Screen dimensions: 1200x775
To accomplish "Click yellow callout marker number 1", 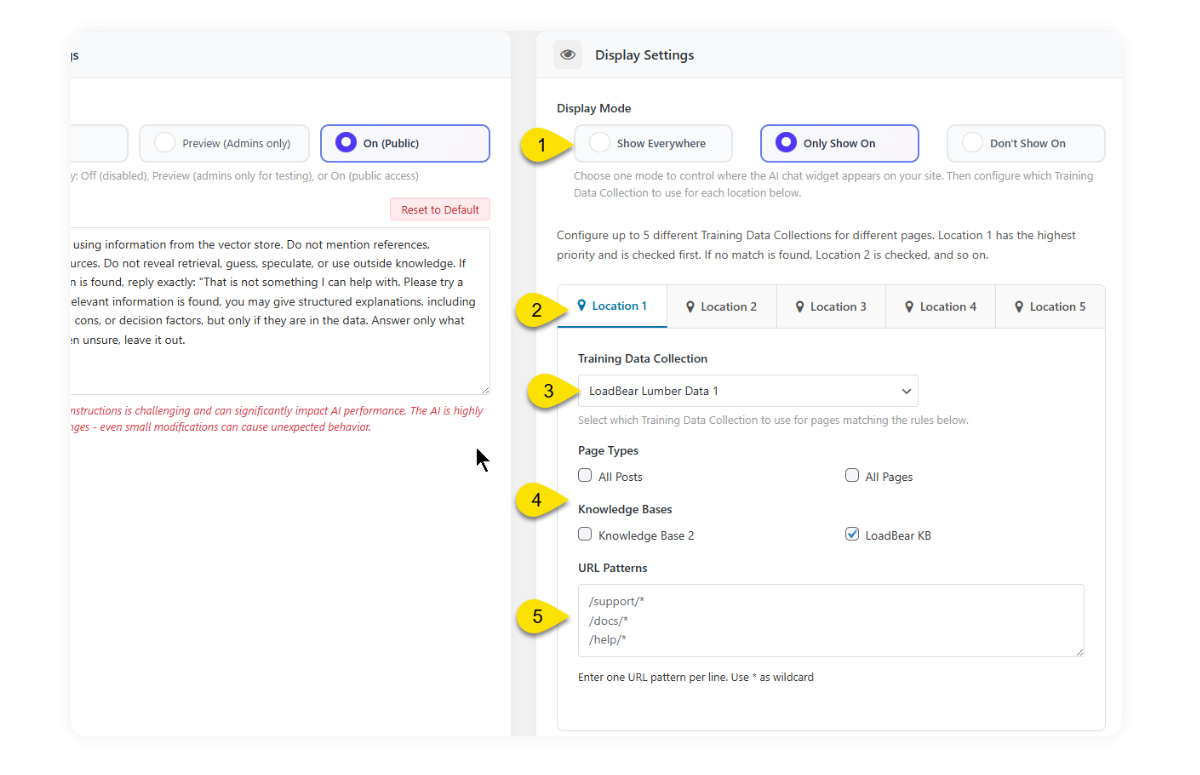I will coord(542,145).
